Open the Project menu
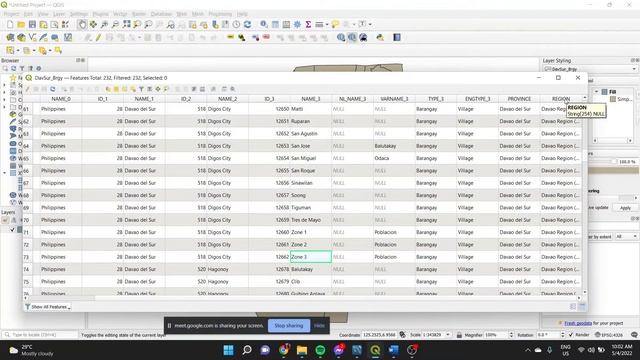This screenshot has height=360, width=640. (11, 14)
